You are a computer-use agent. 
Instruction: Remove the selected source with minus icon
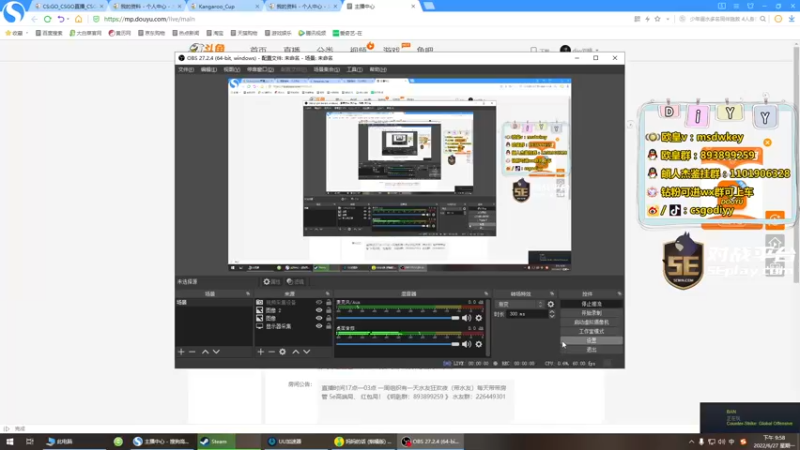click(x=271, y=352)
